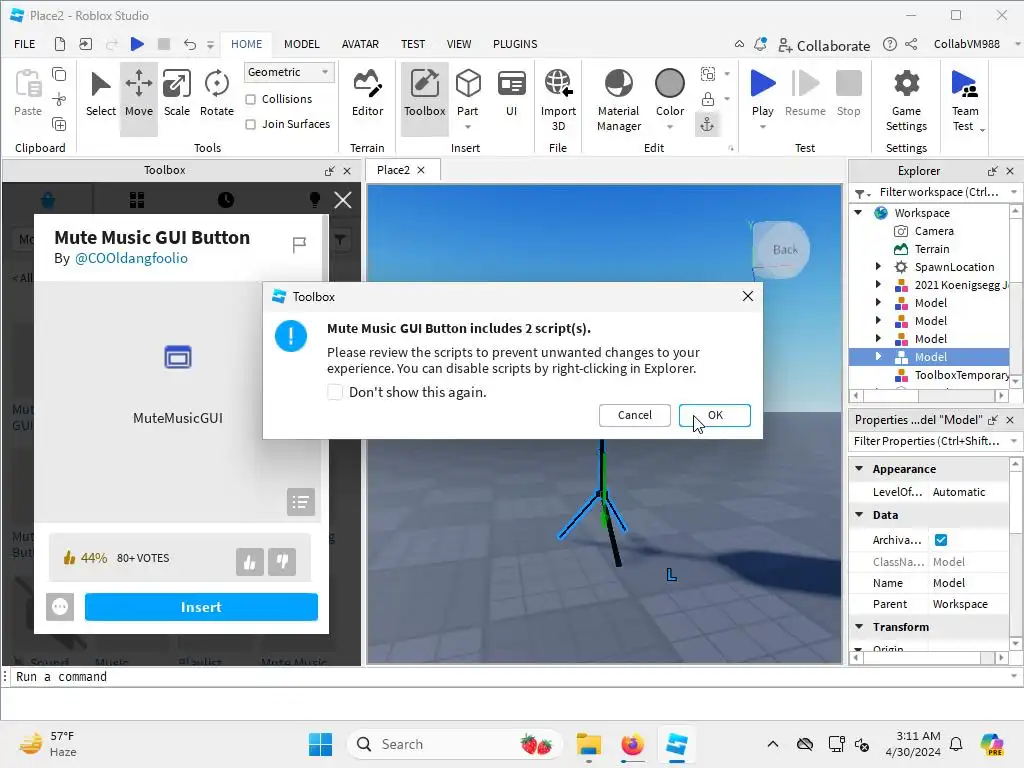Vote thumbs up on Mute Music GUI
The image size is (1024, 768).
pyautogui.click(x=249, y=562)
